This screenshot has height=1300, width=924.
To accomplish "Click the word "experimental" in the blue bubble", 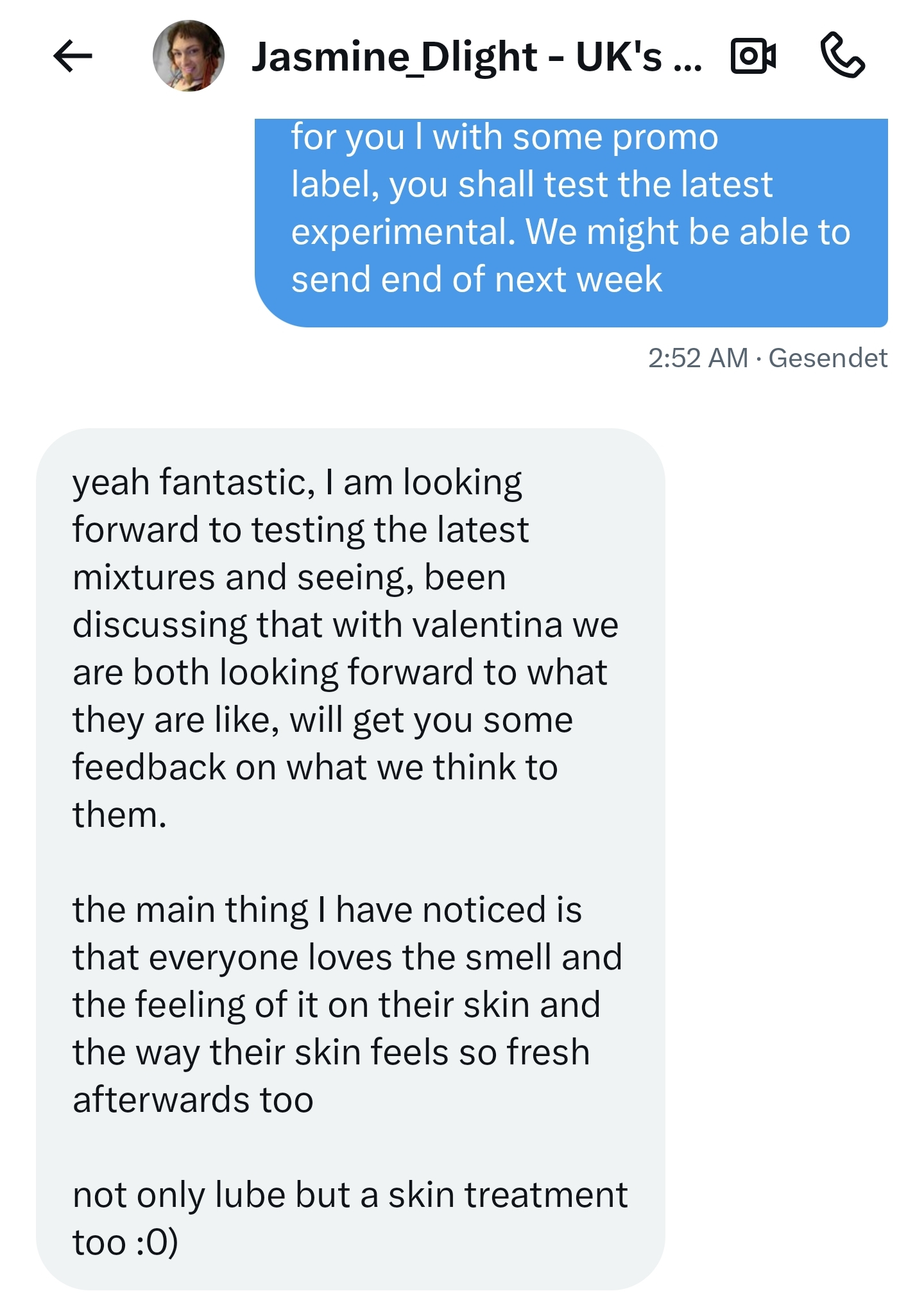I will coord(403,232).
